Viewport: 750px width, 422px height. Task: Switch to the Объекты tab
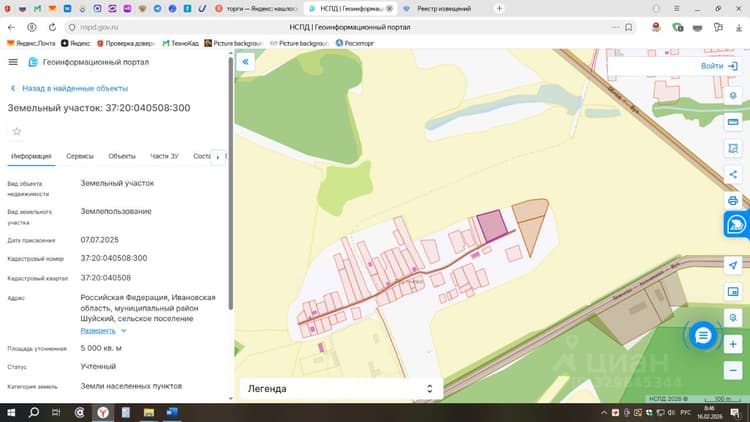(122, 156)
